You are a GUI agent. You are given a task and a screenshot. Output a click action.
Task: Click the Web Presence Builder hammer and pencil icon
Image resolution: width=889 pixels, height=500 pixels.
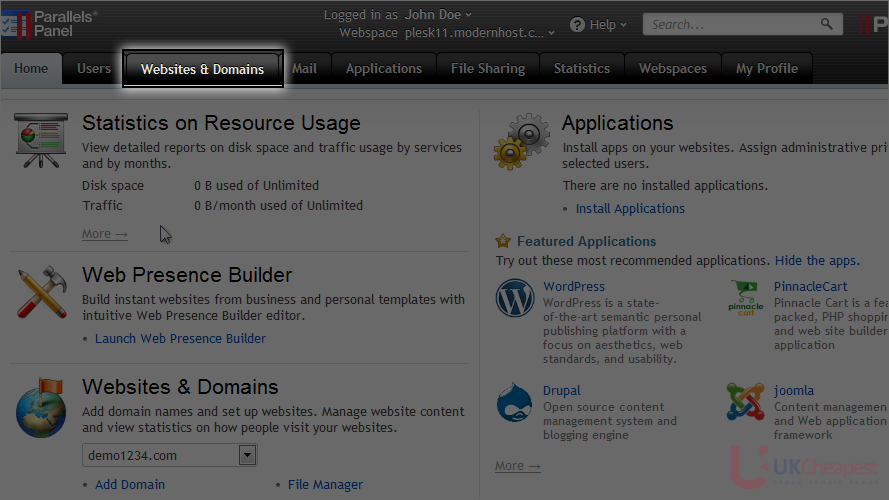point(42,292)
